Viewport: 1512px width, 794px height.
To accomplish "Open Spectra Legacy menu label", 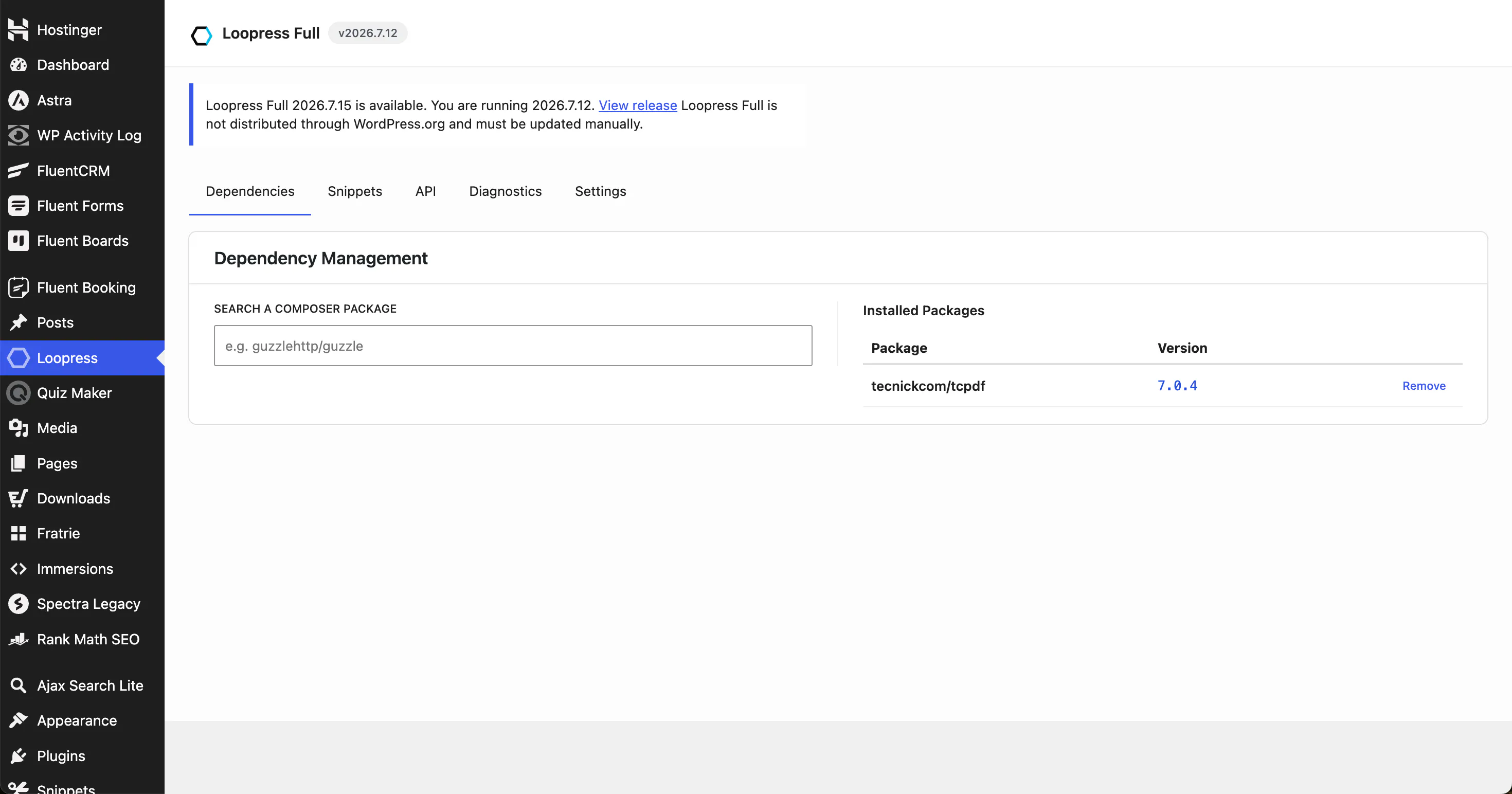I will coord(88,604).
